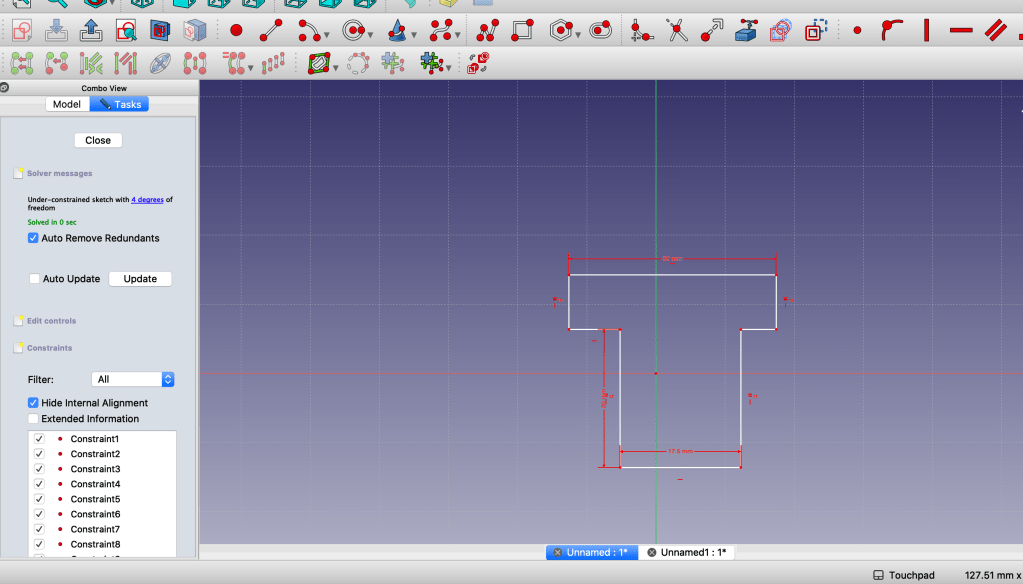Expand the Create Polygon dropdown arrow
Viewport: 1023px width, 584px height.
click(x=579, y=36)
